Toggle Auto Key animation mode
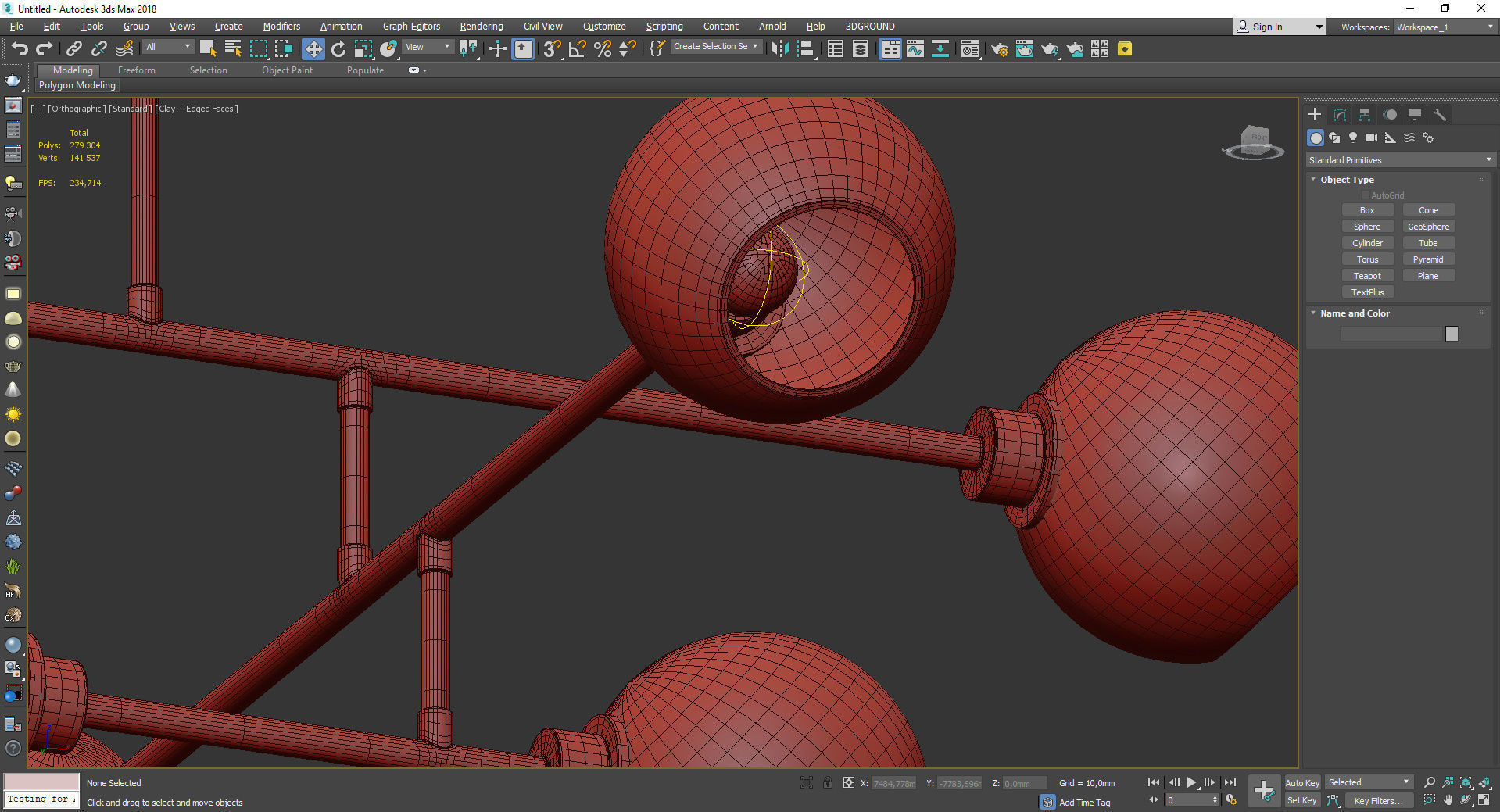 pos(1301,782)
